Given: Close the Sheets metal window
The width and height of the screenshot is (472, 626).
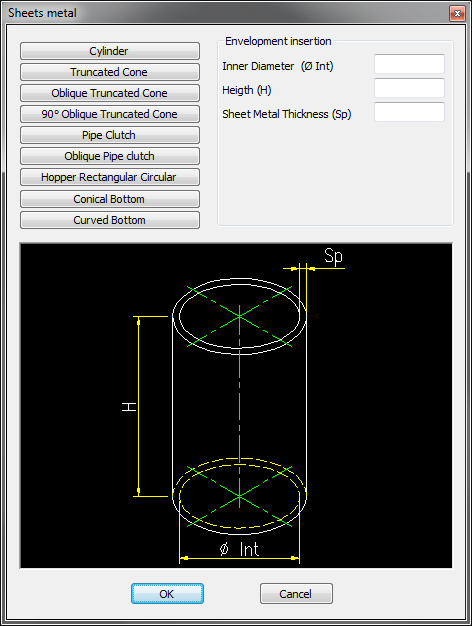Looking at the screenshot, I should [x=457, y=13].
